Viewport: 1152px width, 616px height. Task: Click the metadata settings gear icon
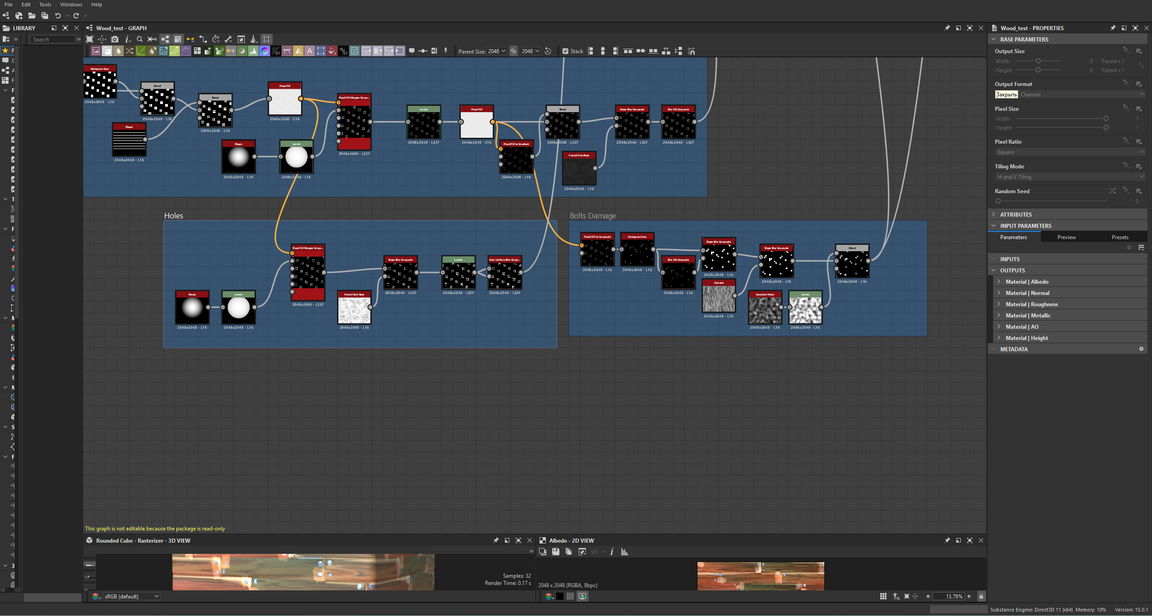[1141, 349]
